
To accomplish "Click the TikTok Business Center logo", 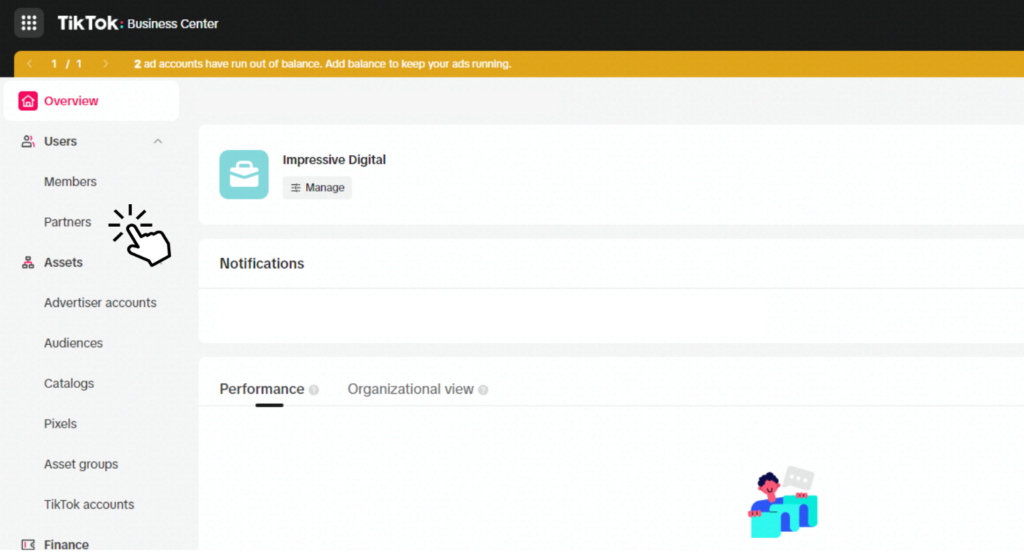I will click(137, 23).
